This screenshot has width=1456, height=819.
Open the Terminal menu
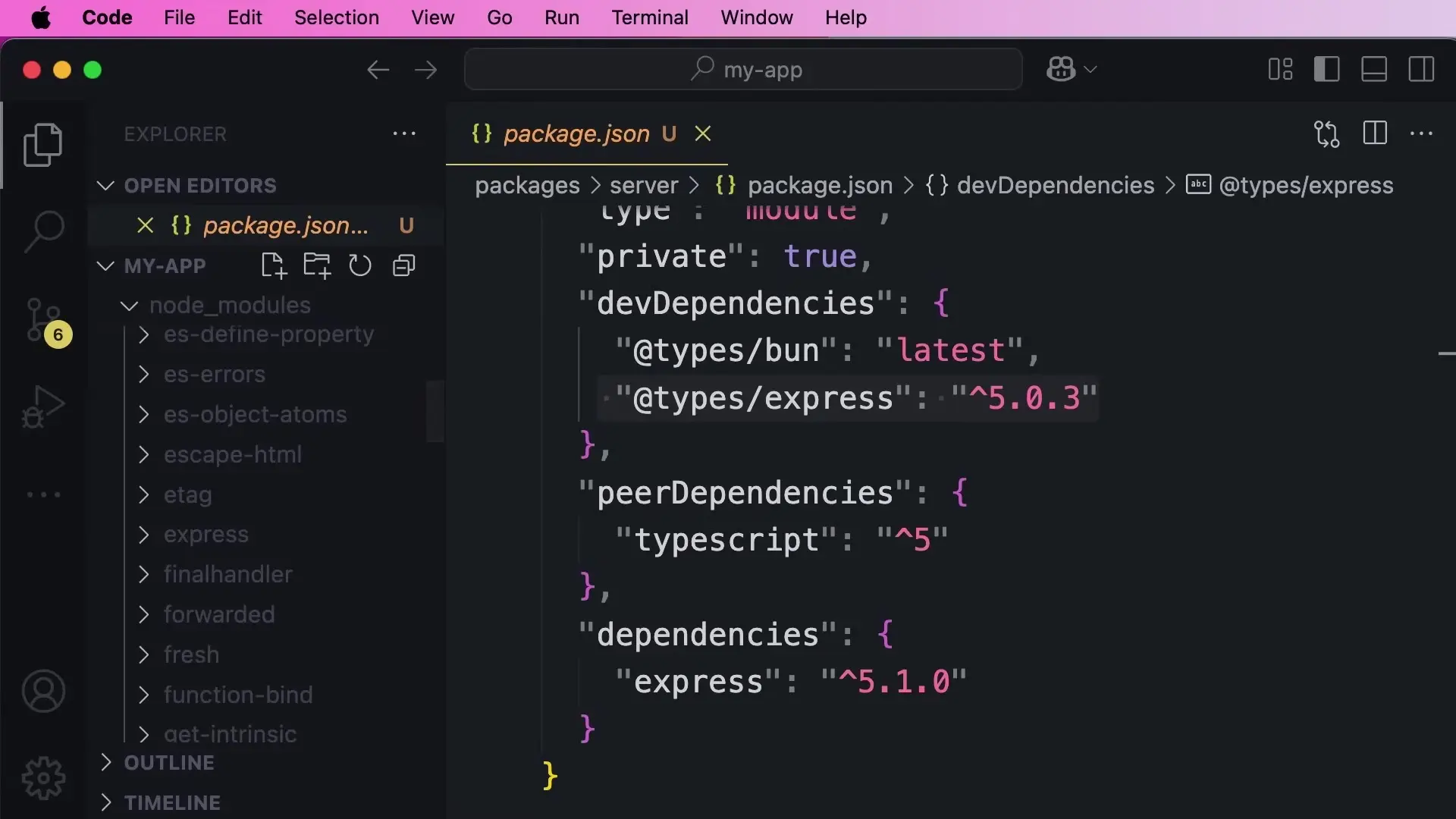pyautogui.click(x=650, y=17)
